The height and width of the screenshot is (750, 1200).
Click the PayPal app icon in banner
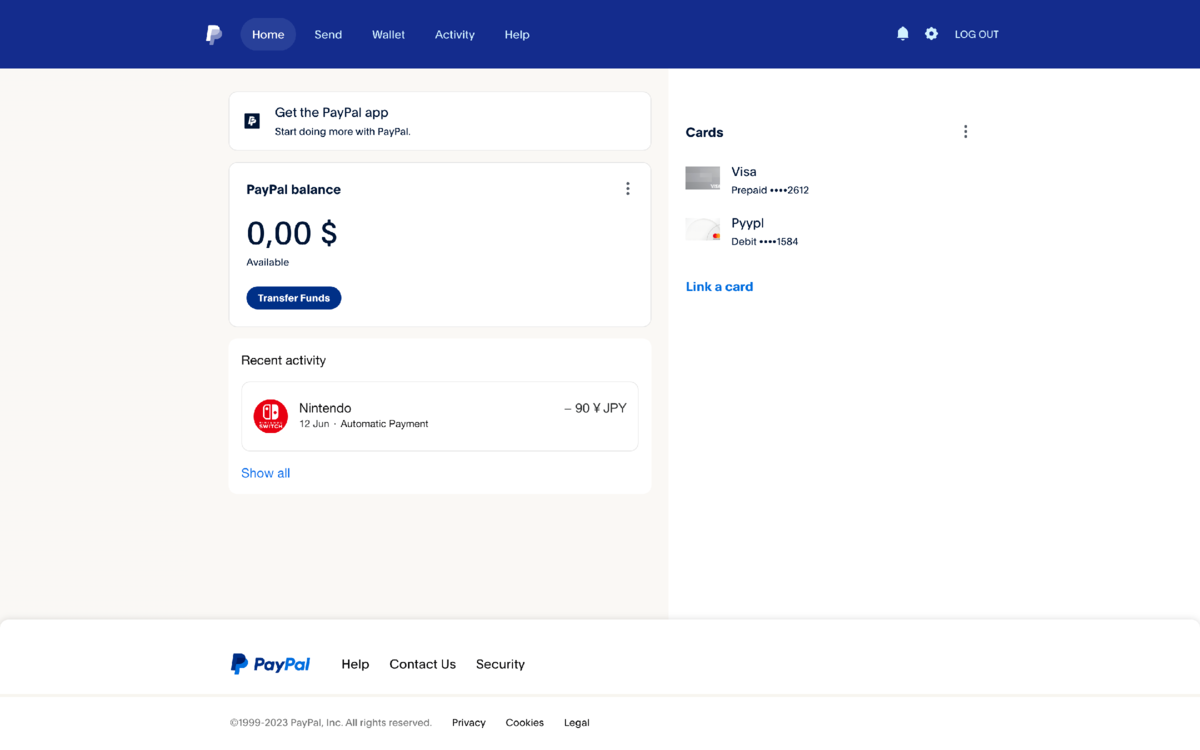[x=252, y=121]
